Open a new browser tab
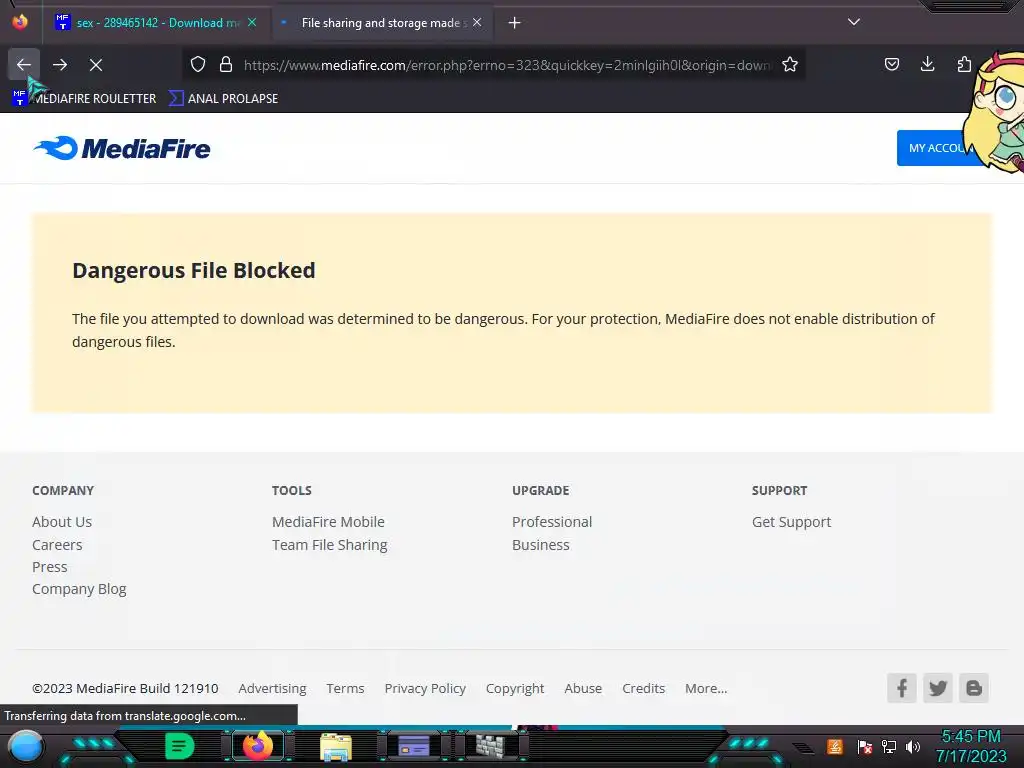 coord(515,23)
